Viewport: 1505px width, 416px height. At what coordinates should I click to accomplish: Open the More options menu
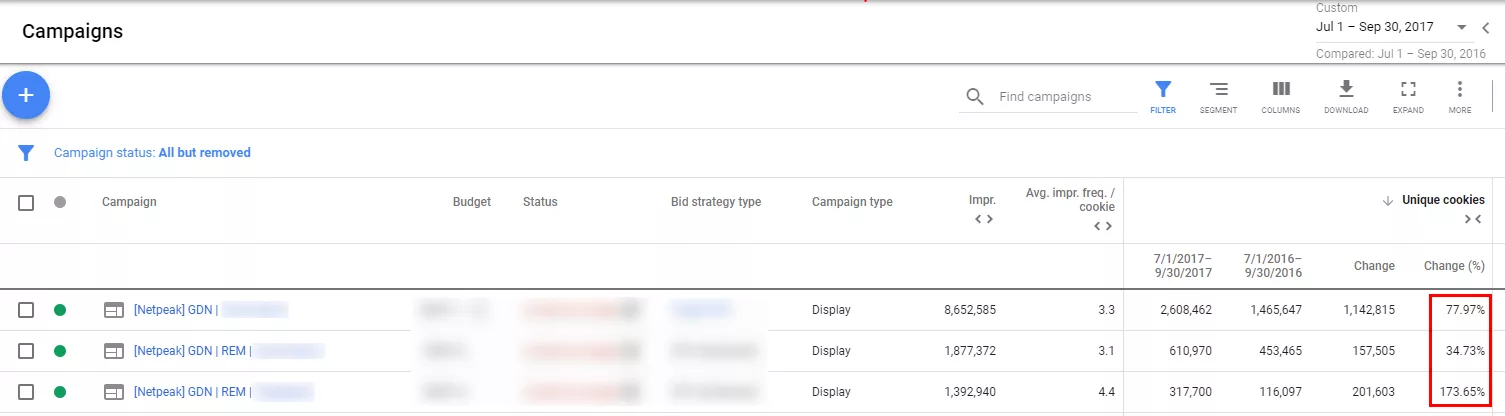[x=1460, y=97]
